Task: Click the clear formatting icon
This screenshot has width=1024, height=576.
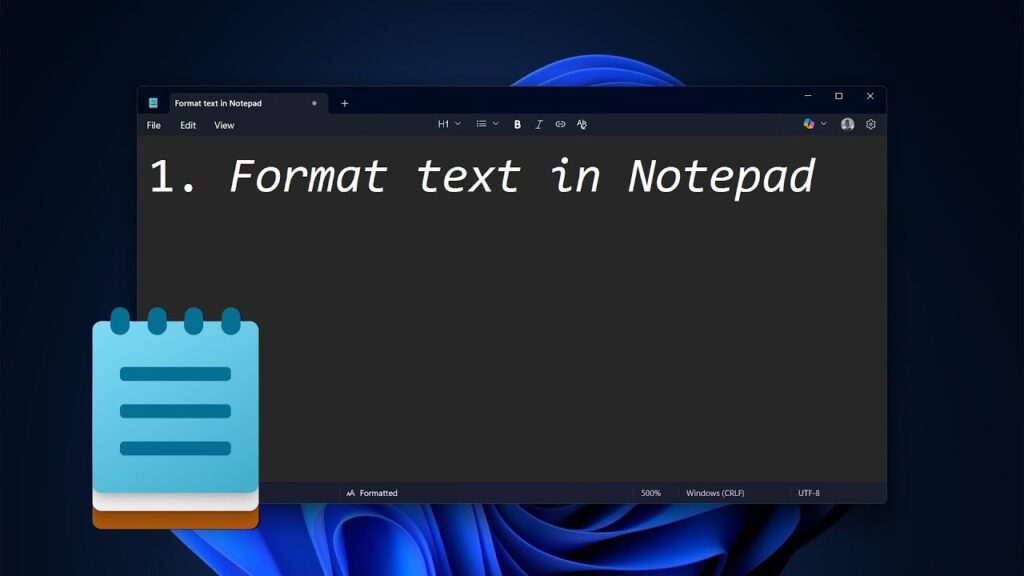Action: point(582,124)
